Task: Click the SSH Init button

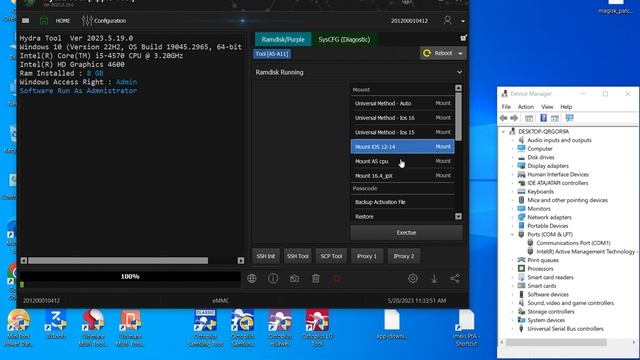Action: click(266, 256)
